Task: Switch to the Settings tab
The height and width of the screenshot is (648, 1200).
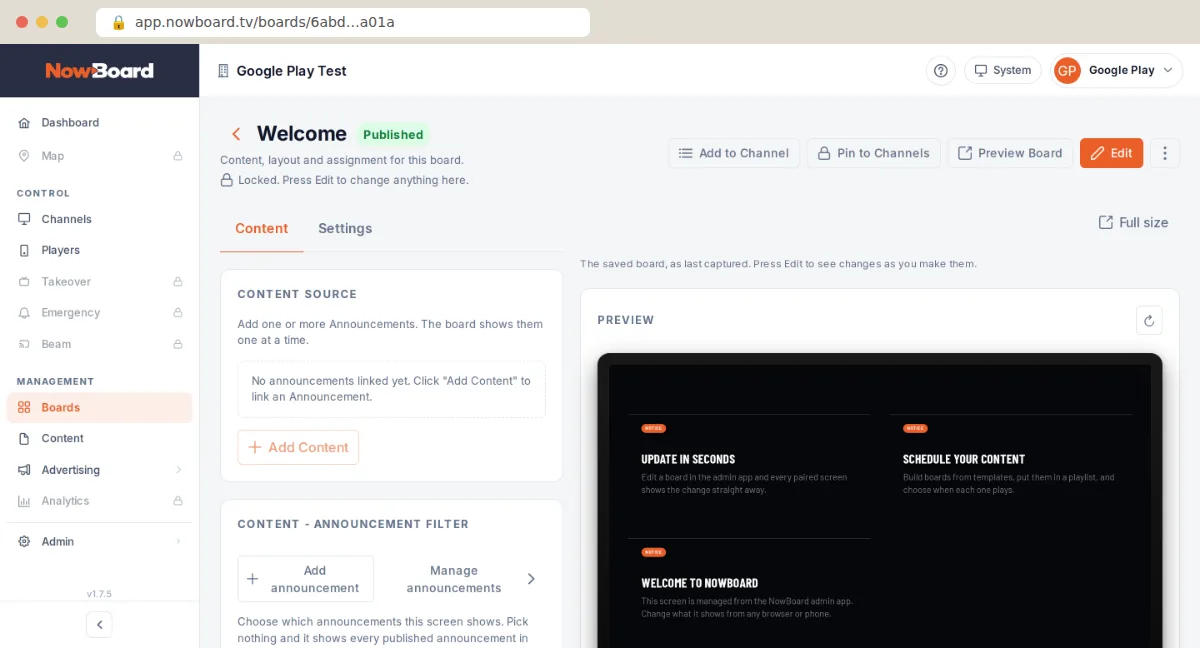Action: (x=345, y=228)
